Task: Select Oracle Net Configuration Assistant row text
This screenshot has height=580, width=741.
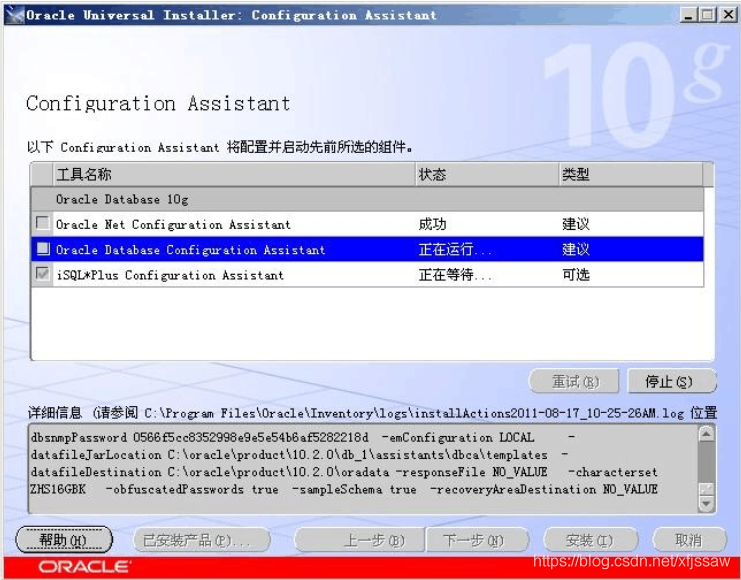Action: 173,224
